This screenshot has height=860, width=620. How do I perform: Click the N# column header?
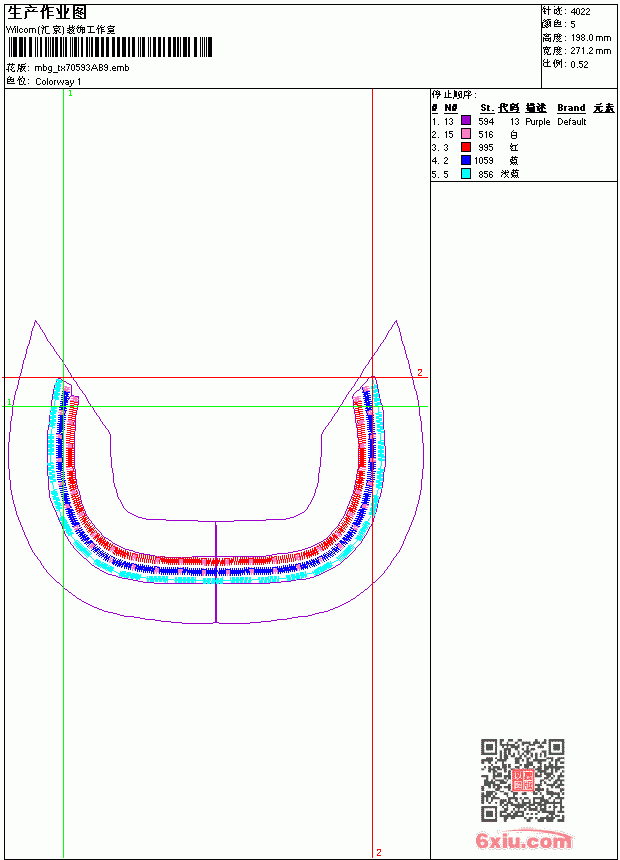coord(450,108)
